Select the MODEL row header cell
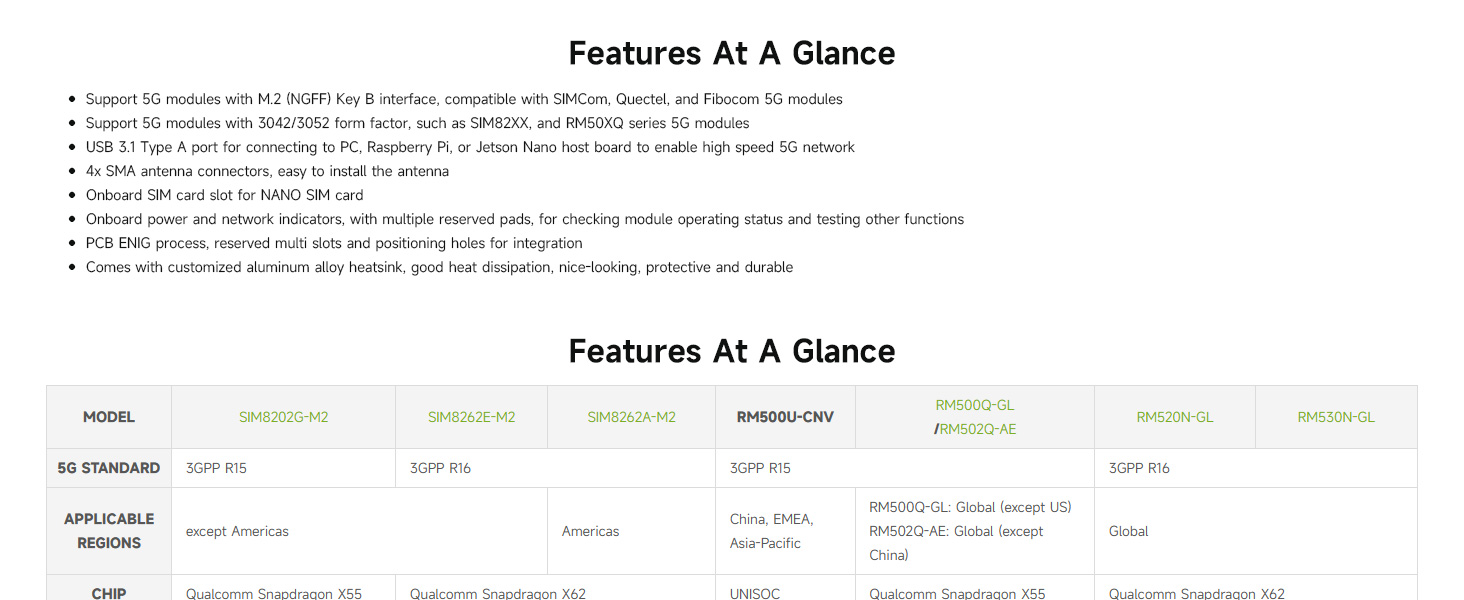The height and width of the screenshot is (600, 1464). pos(109,417)
